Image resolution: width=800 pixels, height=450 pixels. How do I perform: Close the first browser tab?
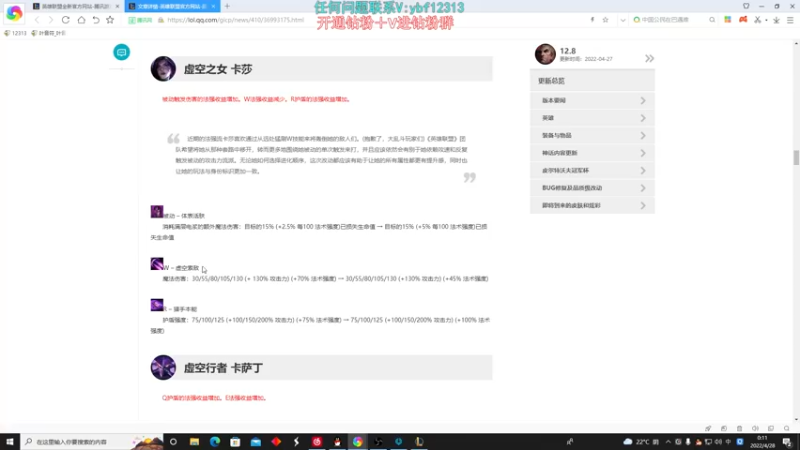117,6
